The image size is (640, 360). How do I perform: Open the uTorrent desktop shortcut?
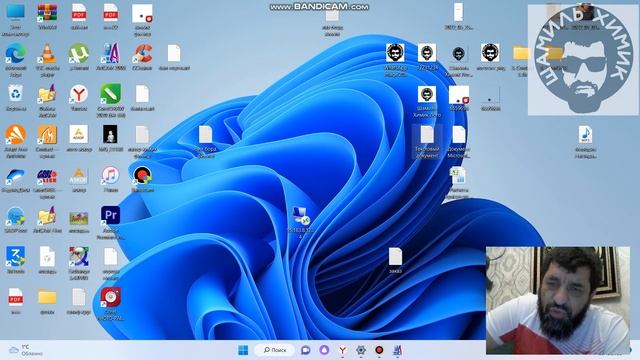(x=79, y=57)
